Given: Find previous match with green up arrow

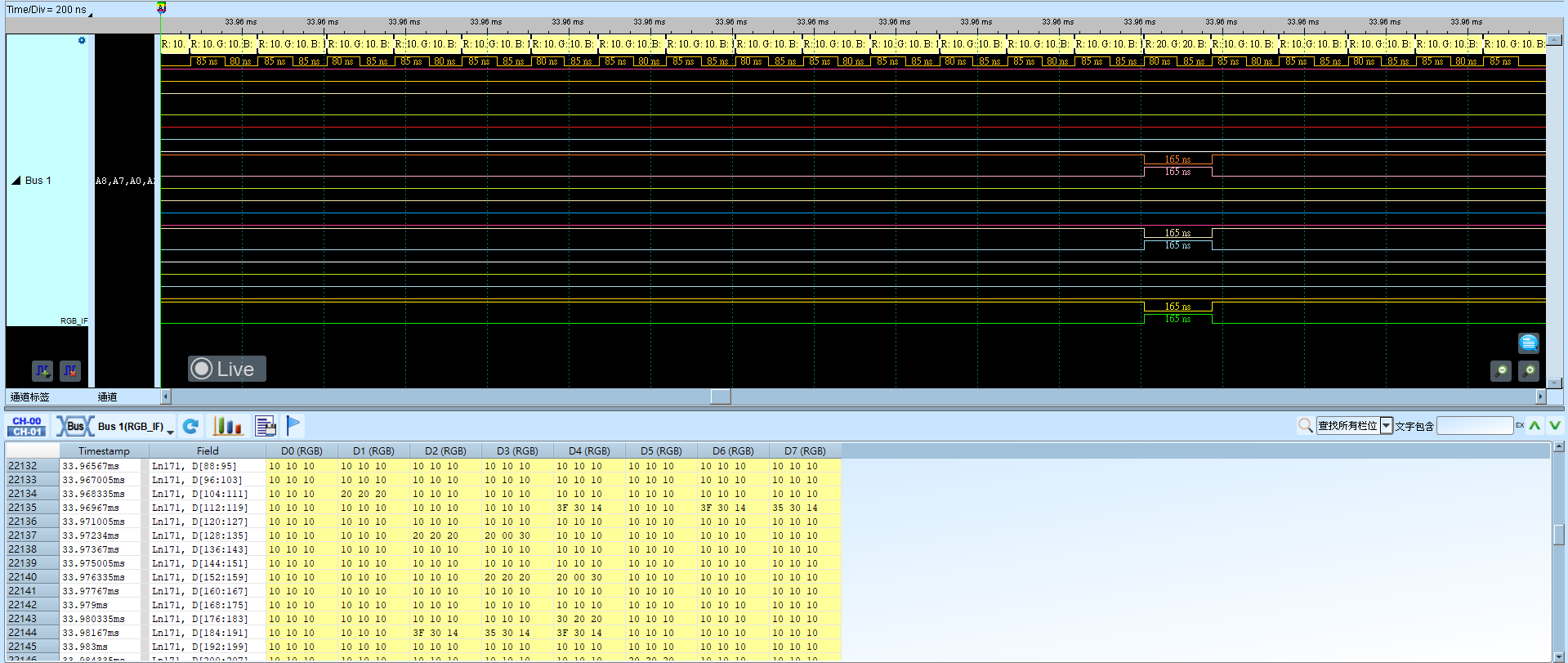Looking at the screenshot, I should pos(1534,425).
